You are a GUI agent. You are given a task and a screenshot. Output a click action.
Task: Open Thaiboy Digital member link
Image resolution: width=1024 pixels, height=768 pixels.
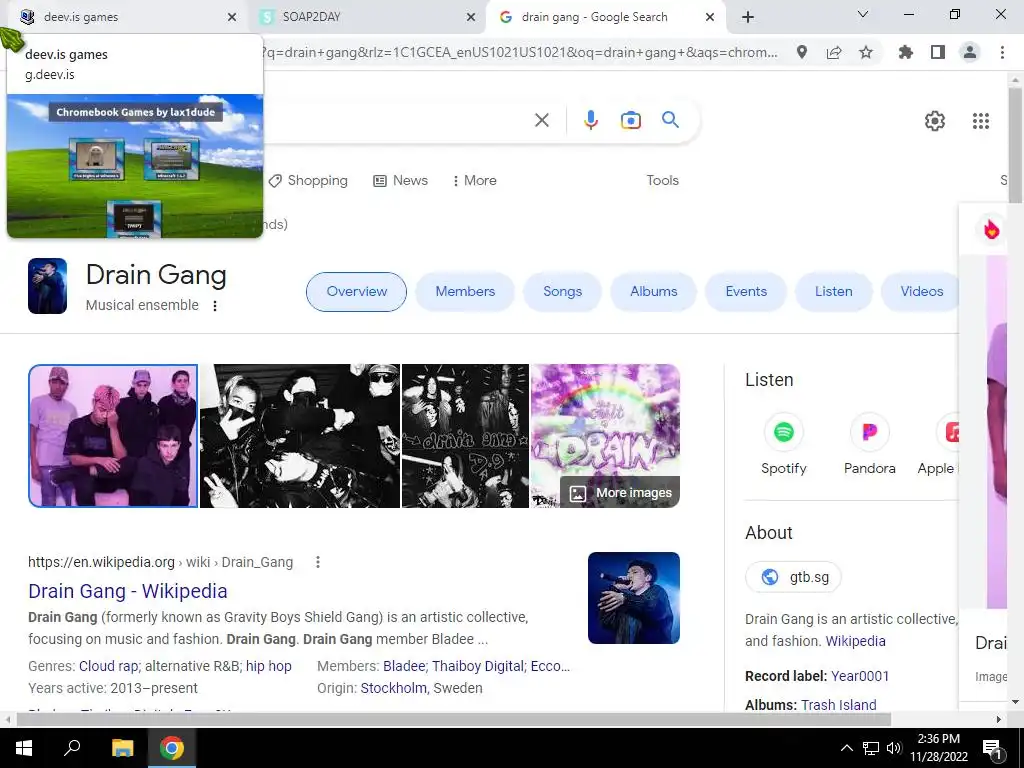[478, 666]
